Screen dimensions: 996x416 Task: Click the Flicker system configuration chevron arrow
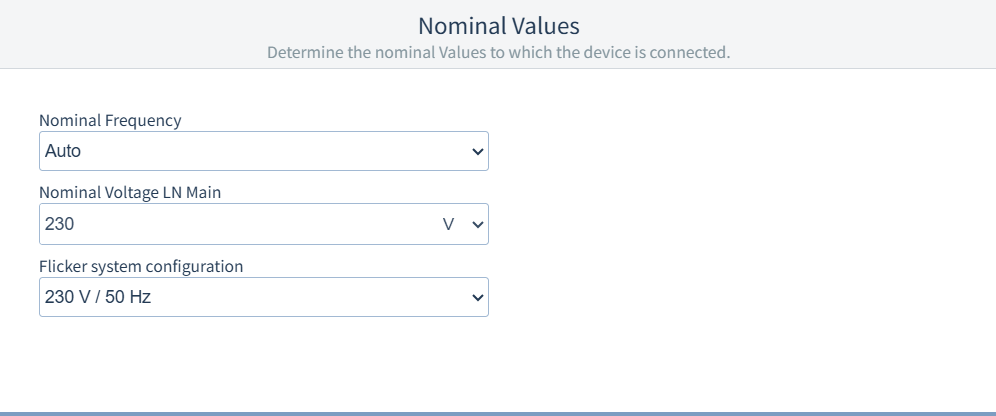tap(477, 298)
